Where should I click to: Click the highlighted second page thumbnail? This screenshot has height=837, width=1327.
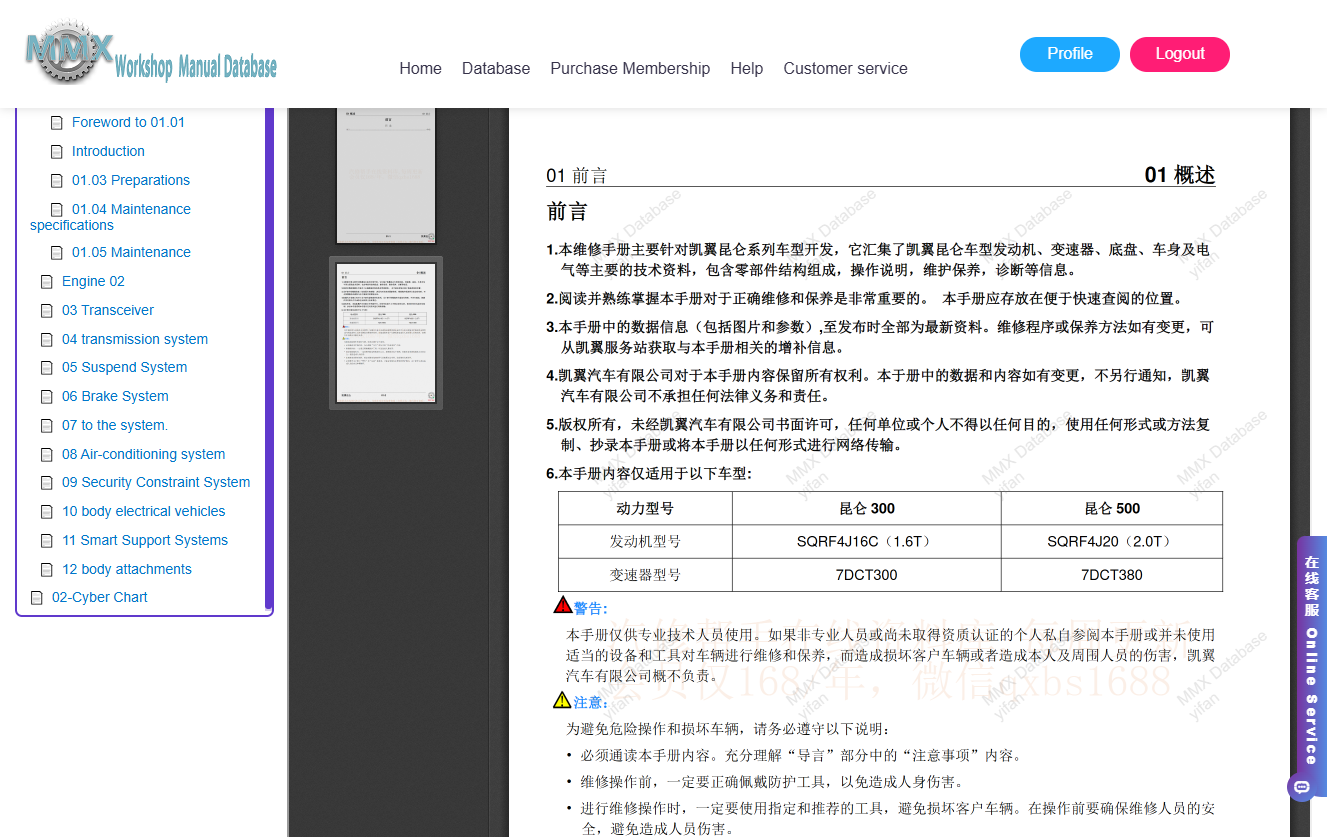386,333
